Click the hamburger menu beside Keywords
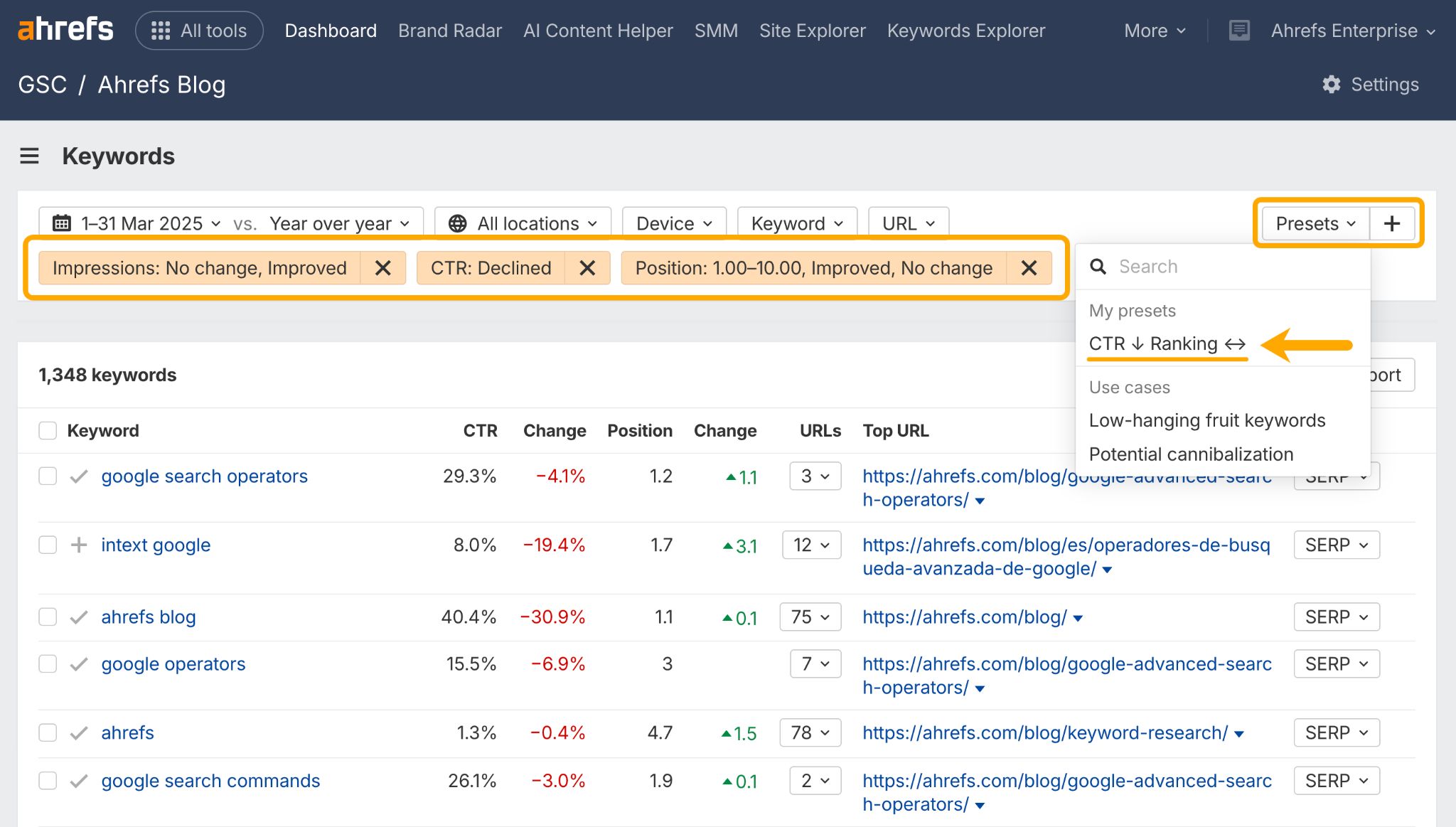This screenshot has width=1456, height=827. pos(29,156)
